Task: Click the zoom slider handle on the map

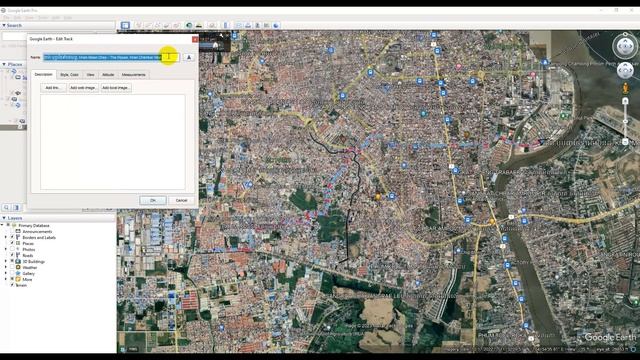Action: coord(625,122)
